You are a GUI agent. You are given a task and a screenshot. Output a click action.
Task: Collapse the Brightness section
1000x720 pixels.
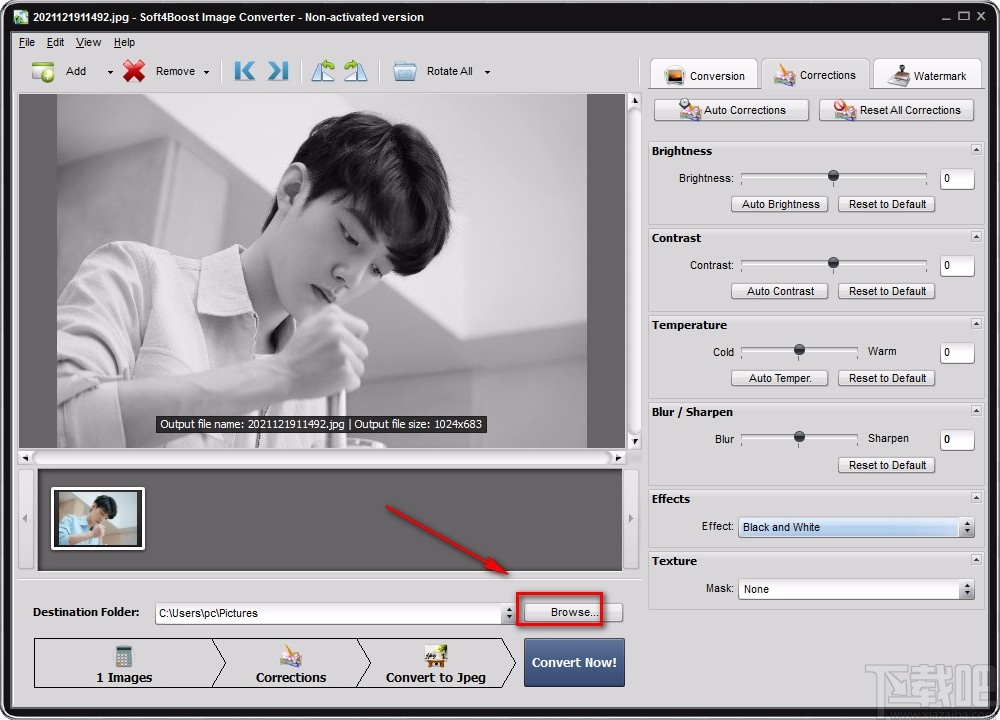tap(976, 150)
